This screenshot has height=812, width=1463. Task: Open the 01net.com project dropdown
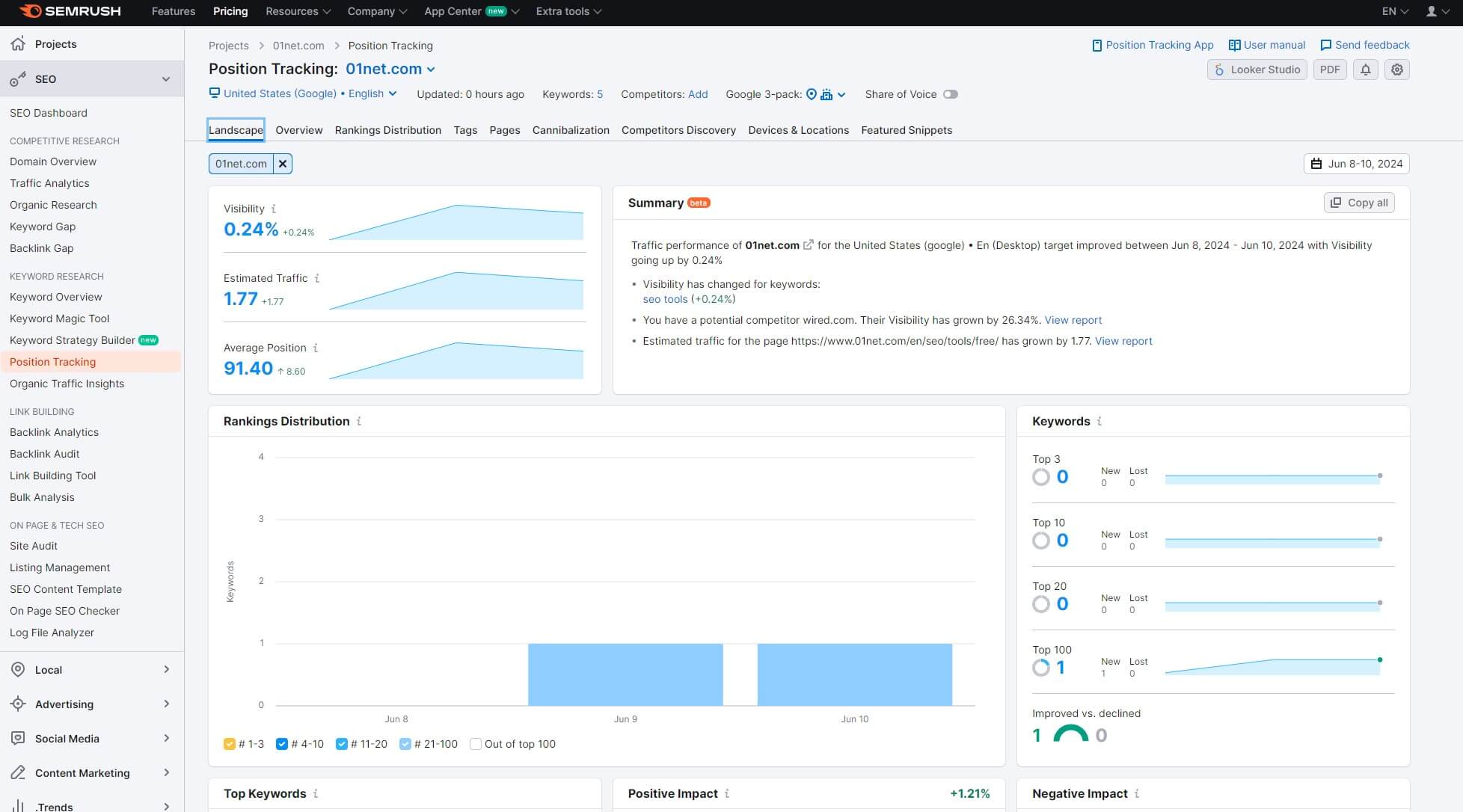point(390,69)
